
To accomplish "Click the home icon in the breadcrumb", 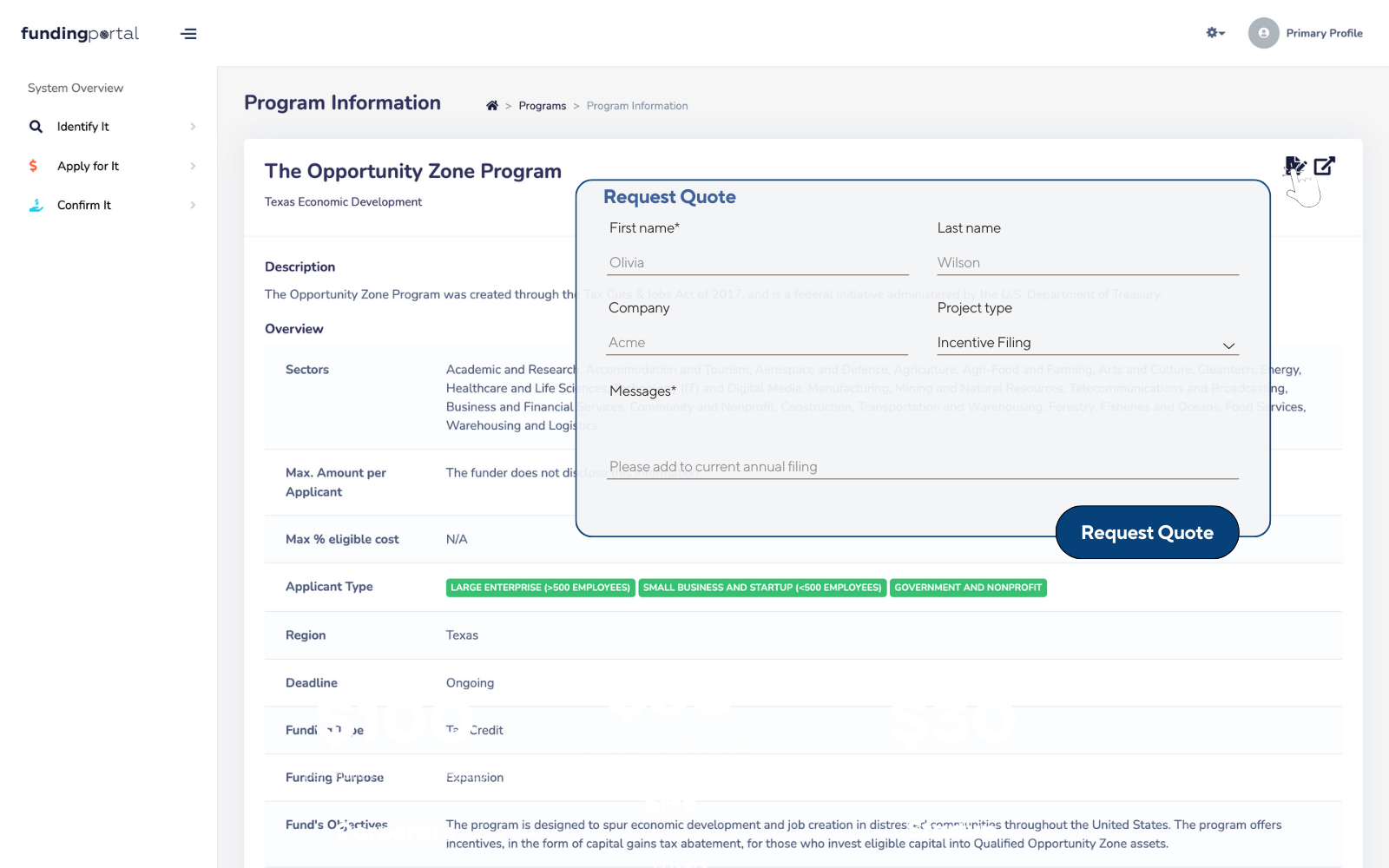I will point(492,105).
